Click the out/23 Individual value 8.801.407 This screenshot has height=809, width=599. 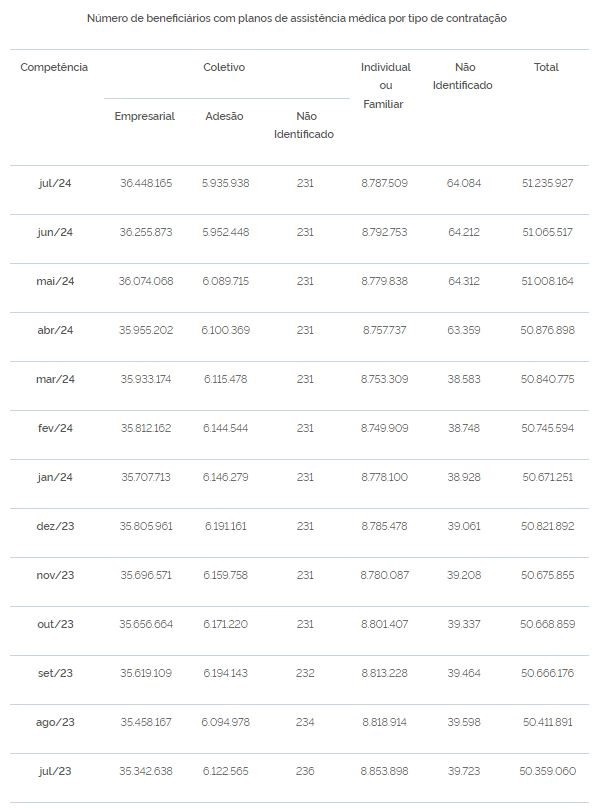[x=385, y=624]
